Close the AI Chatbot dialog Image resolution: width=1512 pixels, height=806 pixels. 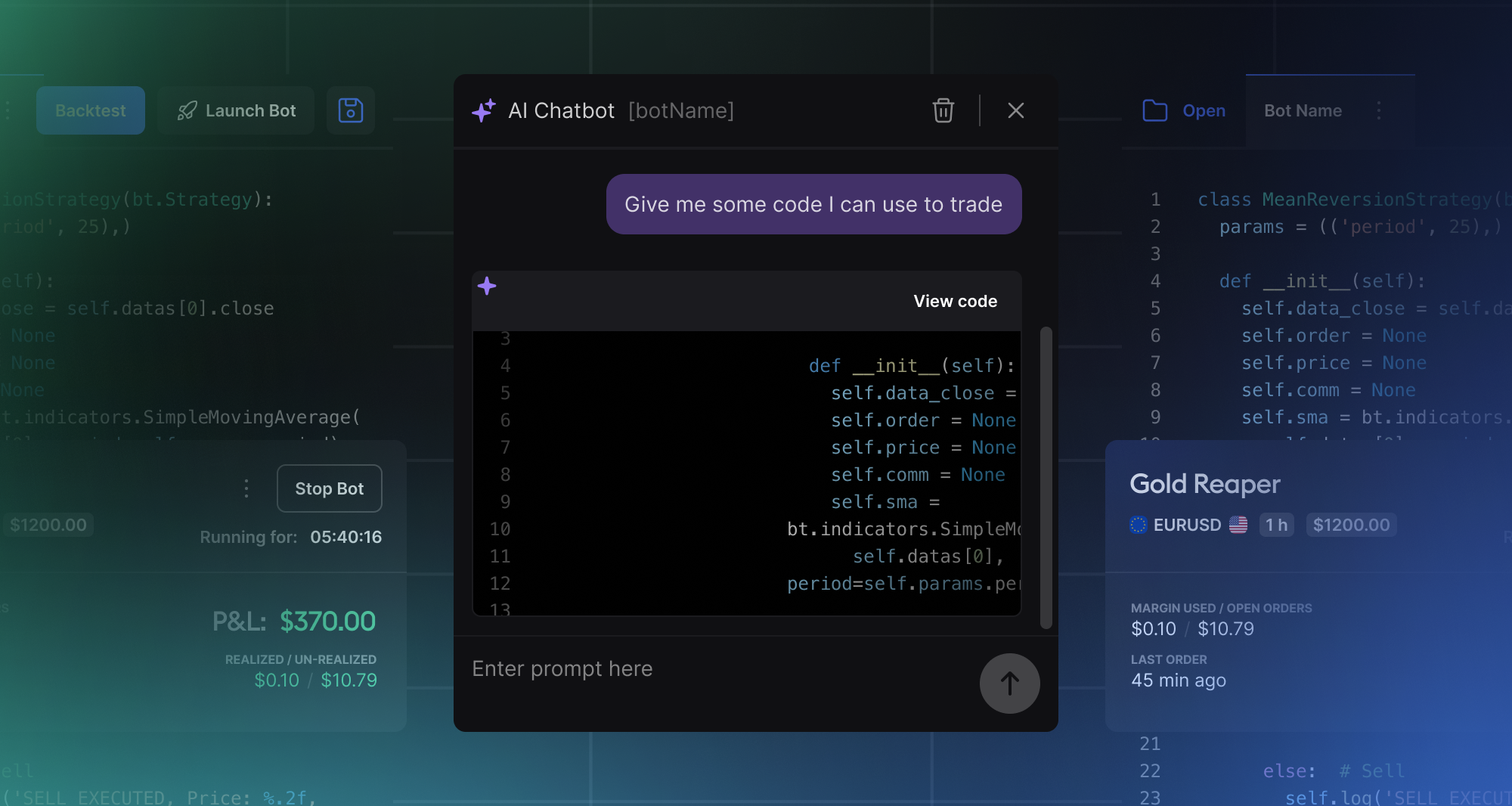point(1015,110)
